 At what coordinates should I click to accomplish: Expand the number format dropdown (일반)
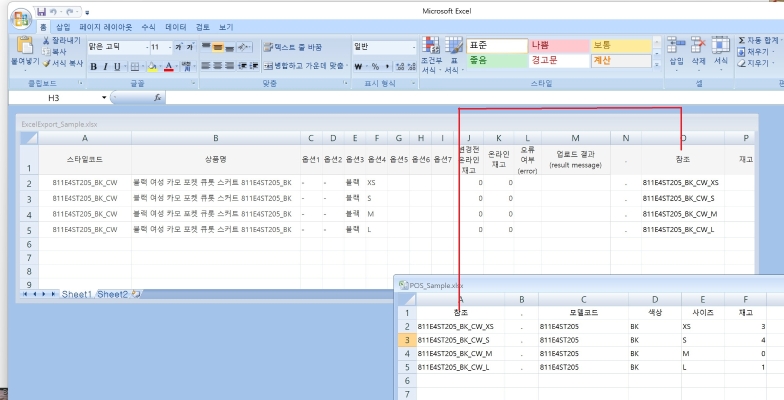[412, 47]
